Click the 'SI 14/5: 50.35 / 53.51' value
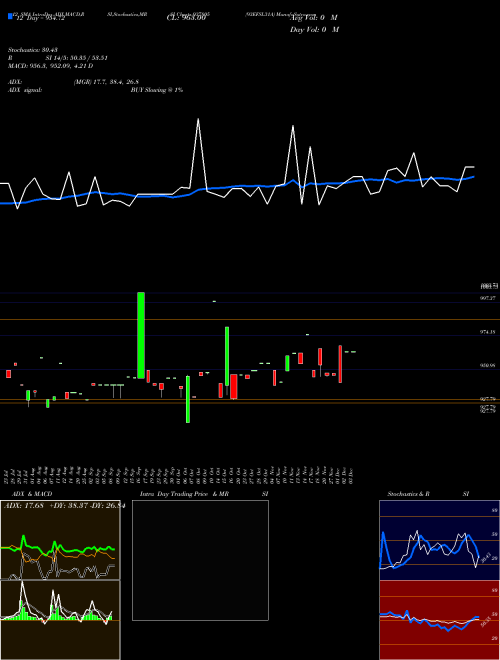 [x=77, y=58]
